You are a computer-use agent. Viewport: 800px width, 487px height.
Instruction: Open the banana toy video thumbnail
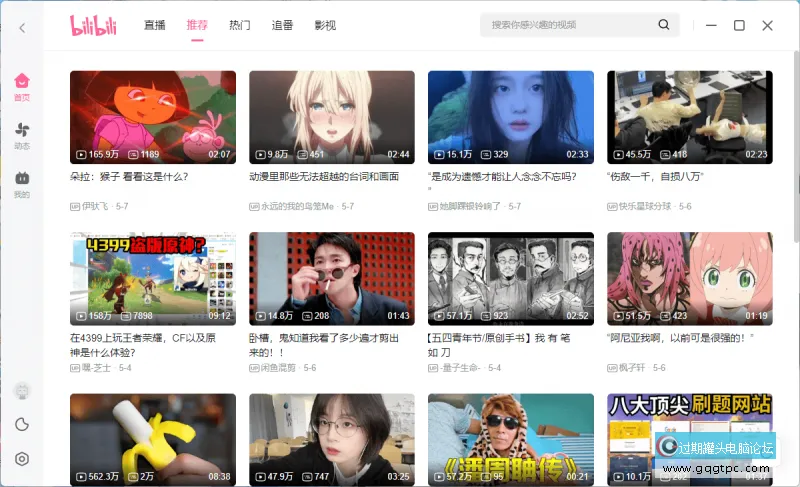(153, 439)
